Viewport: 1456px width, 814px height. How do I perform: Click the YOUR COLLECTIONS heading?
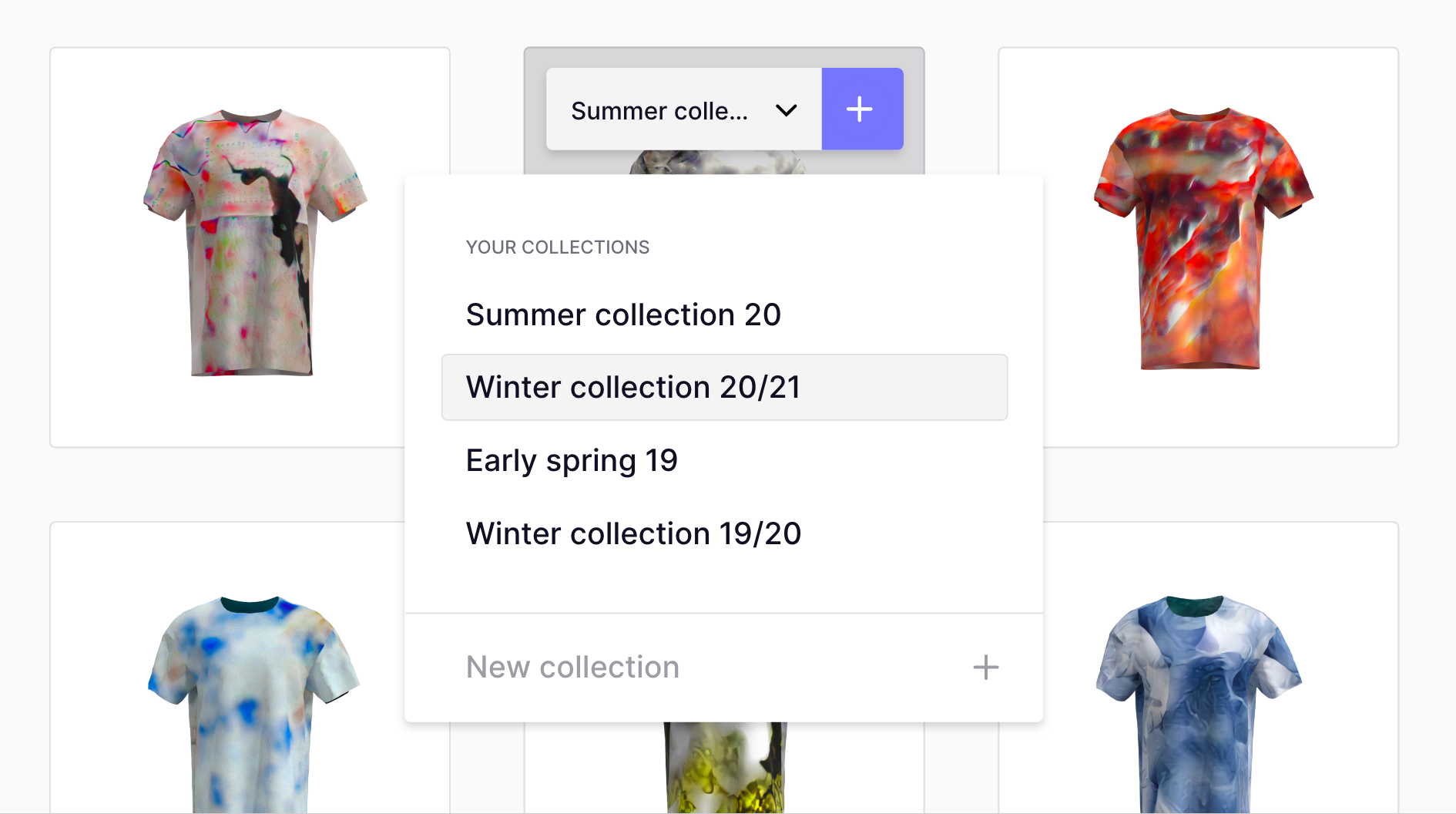tap(558, 247)
